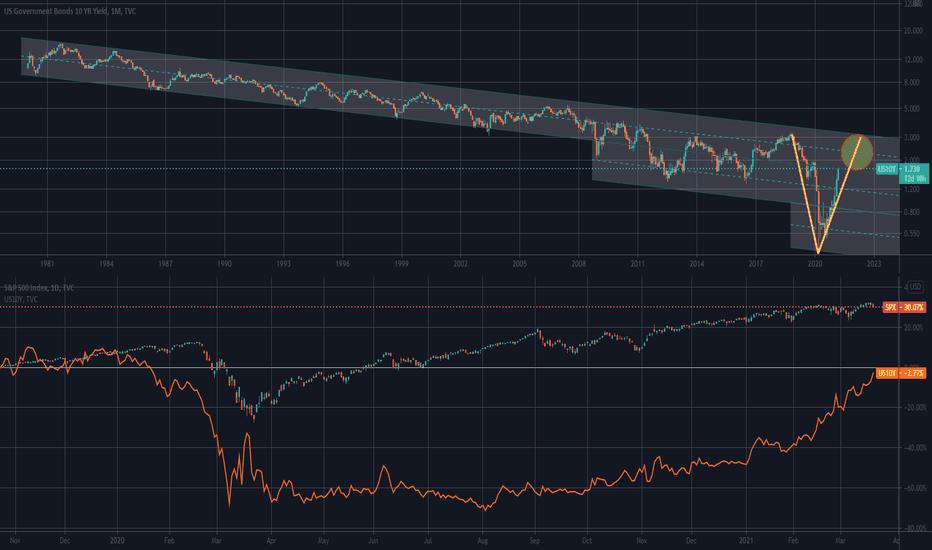Screen dimensions: 932x550
Task: Click the 5.000 price scale value
Action: point(912,109)
